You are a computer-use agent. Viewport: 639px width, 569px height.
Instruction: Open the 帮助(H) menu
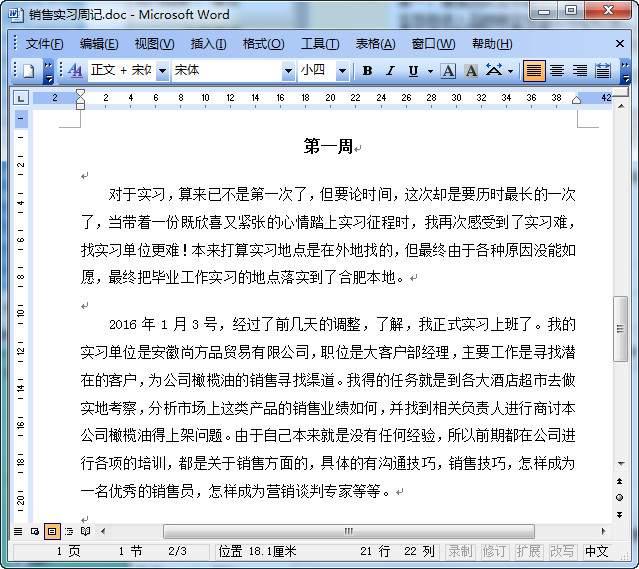492,44
